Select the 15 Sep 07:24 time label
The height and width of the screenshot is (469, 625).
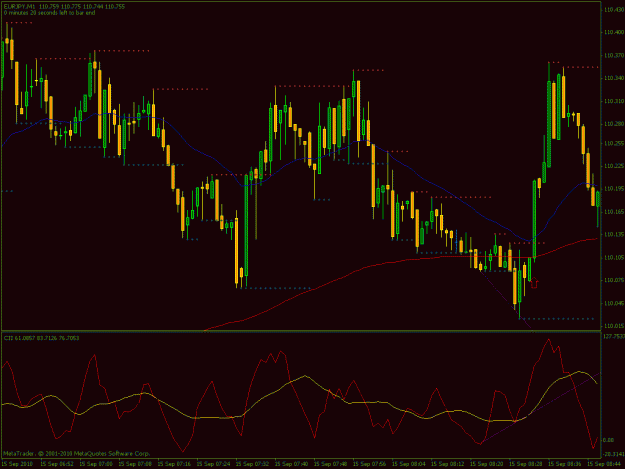pyautogui.click(x=213, y=464)
